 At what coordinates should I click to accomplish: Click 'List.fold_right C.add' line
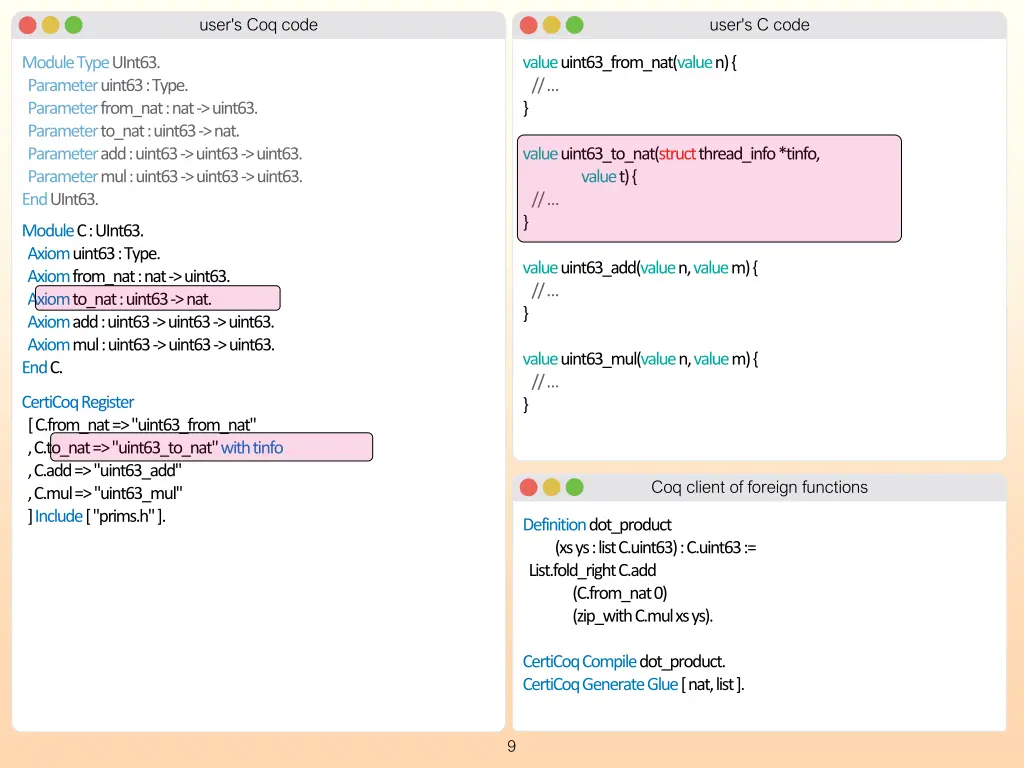click(592, 571)
